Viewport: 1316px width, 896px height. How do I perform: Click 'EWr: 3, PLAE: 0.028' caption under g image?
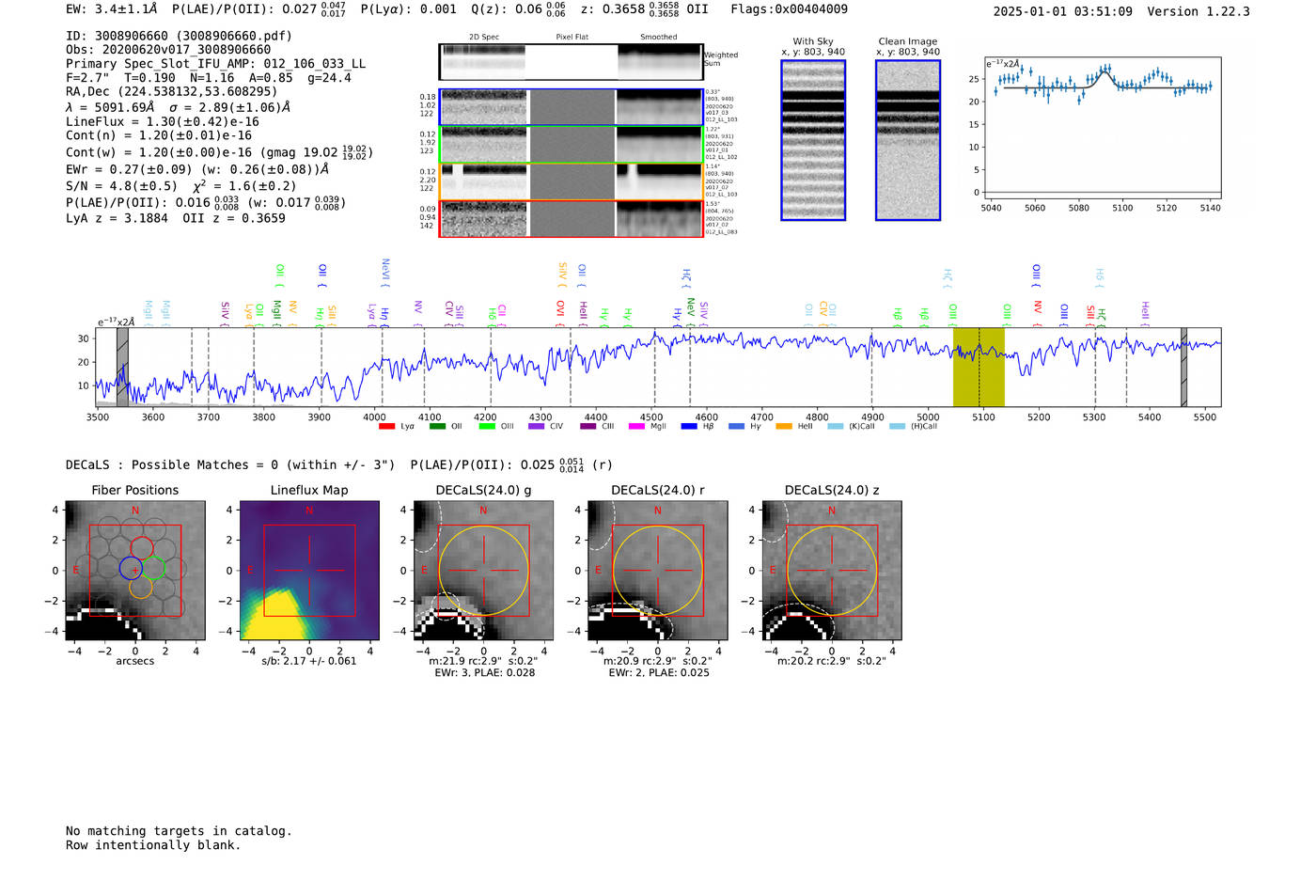click(484, 673)
